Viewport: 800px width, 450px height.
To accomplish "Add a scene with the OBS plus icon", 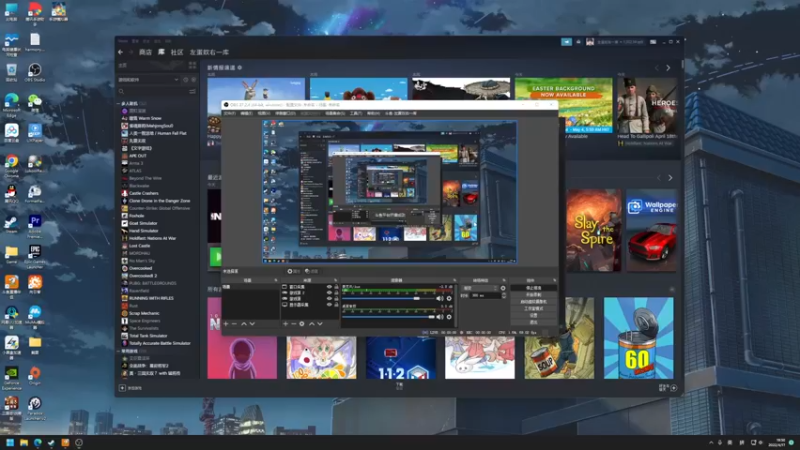I will pos(226,323).
